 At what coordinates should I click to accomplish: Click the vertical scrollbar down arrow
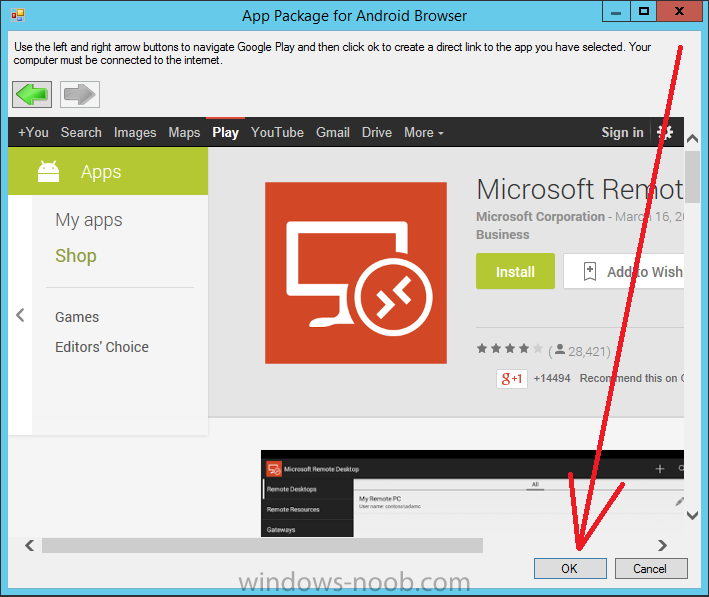692,515
